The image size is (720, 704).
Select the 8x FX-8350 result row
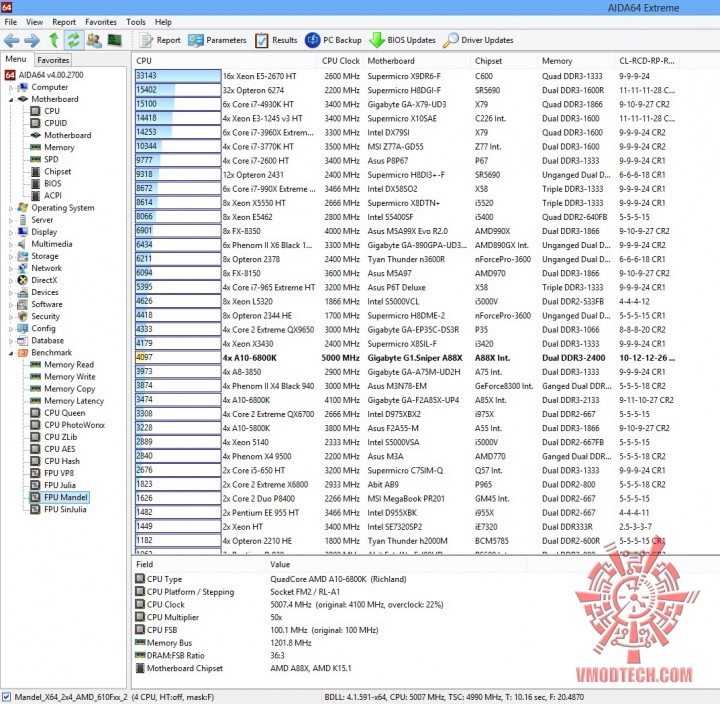coord(405,231)
